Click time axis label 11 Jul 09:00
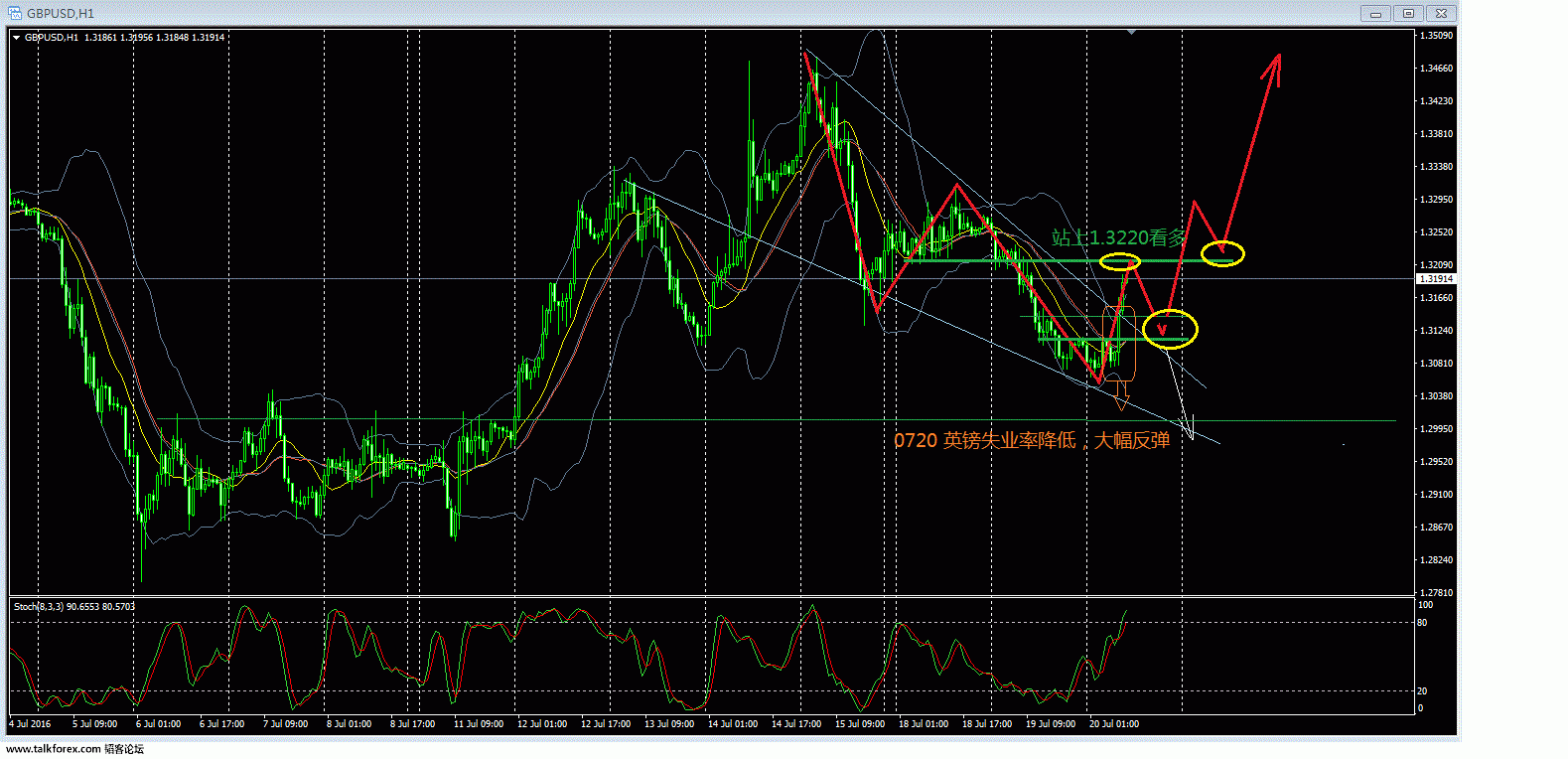This screenshot has height=759, width=1568. [x=479, y=724]
